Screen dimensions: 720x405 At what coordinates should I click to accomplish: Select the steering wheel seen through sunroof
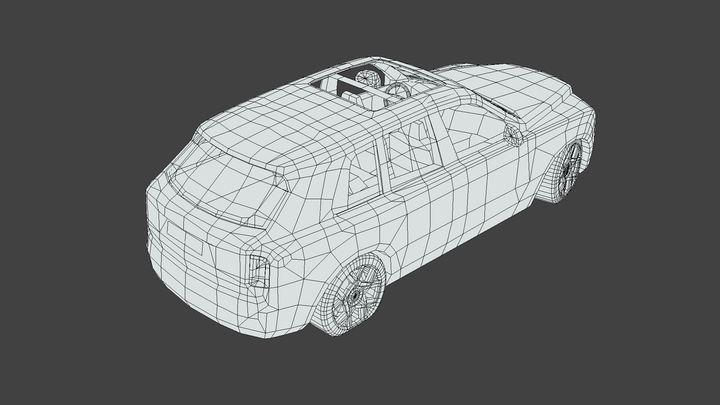pos(369,75)
